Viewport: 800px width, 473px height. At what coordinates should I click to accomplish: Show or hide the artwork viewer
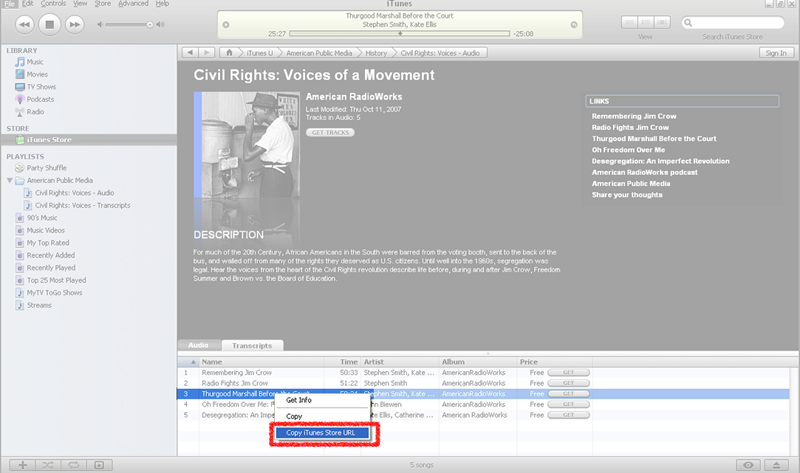coord(99,465)
